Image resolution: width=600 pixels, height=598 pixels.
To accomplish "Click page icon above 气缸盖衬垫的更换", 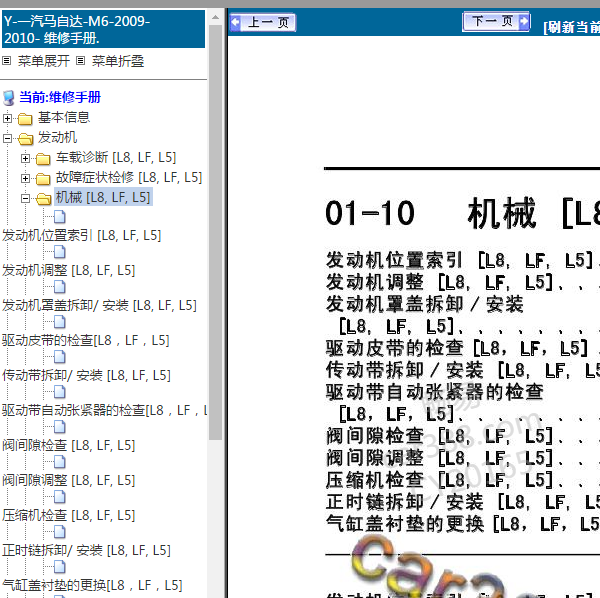I will click(x=59, y=566).
